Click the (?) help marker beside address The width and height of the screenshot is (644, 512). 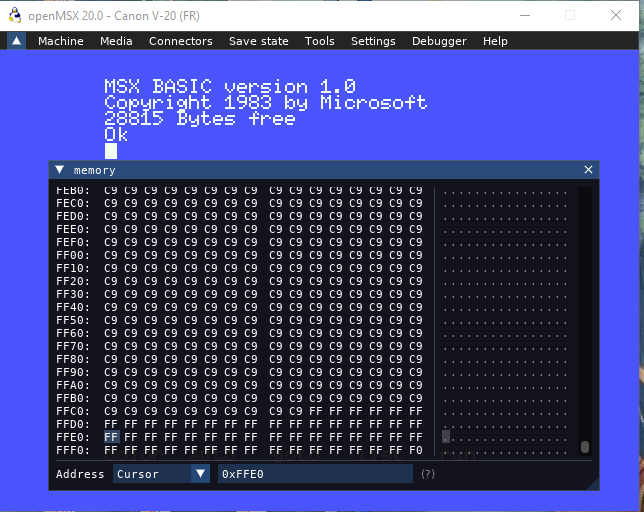[428, 474]
